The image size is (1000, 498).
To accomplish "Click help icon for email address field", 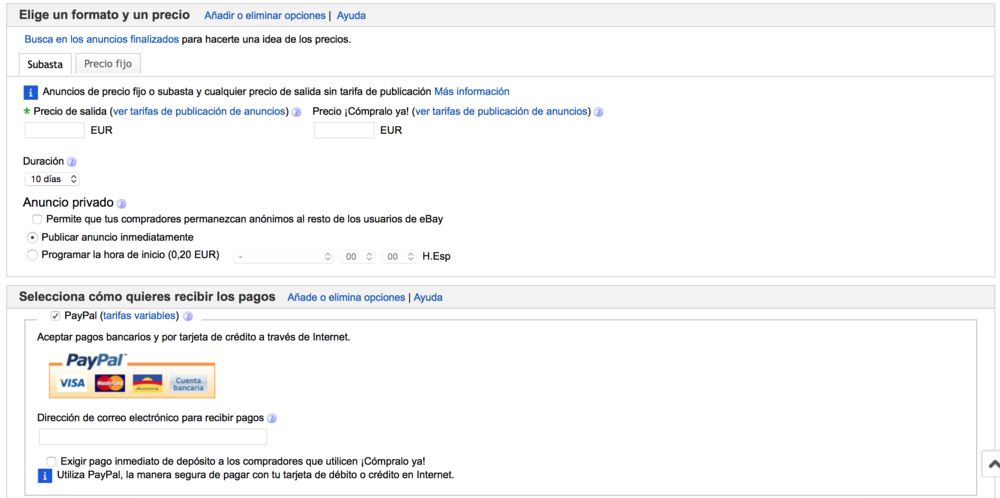I will [272, 418].
